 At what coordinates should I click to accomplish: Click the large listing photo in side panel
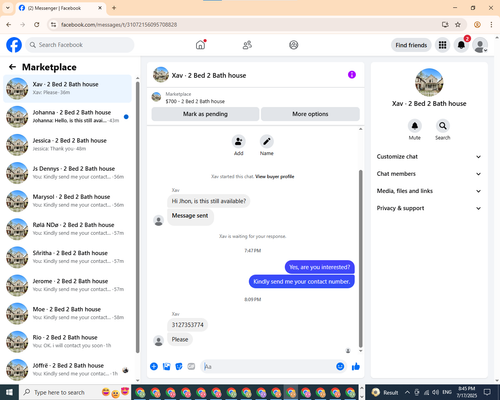(x=429, y=82)
